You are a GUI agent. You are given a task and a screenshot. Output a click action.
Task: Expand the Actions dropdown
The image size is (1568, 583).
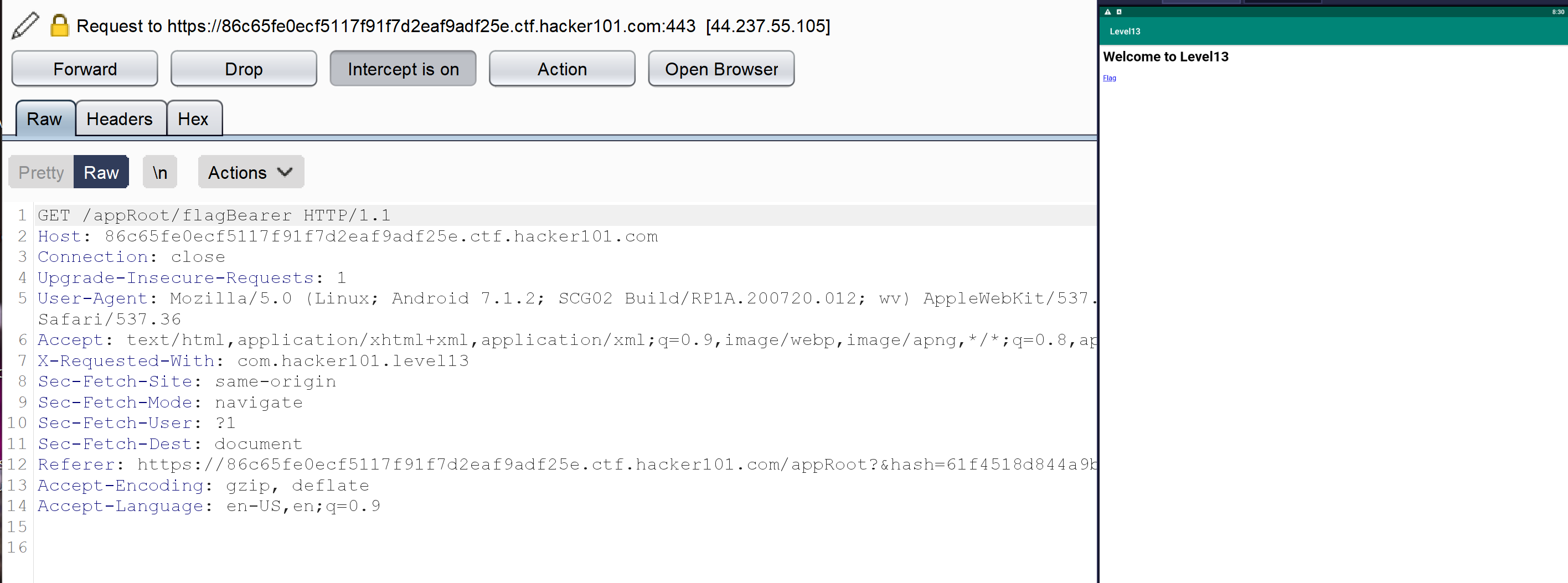click(x=251, y=172)
